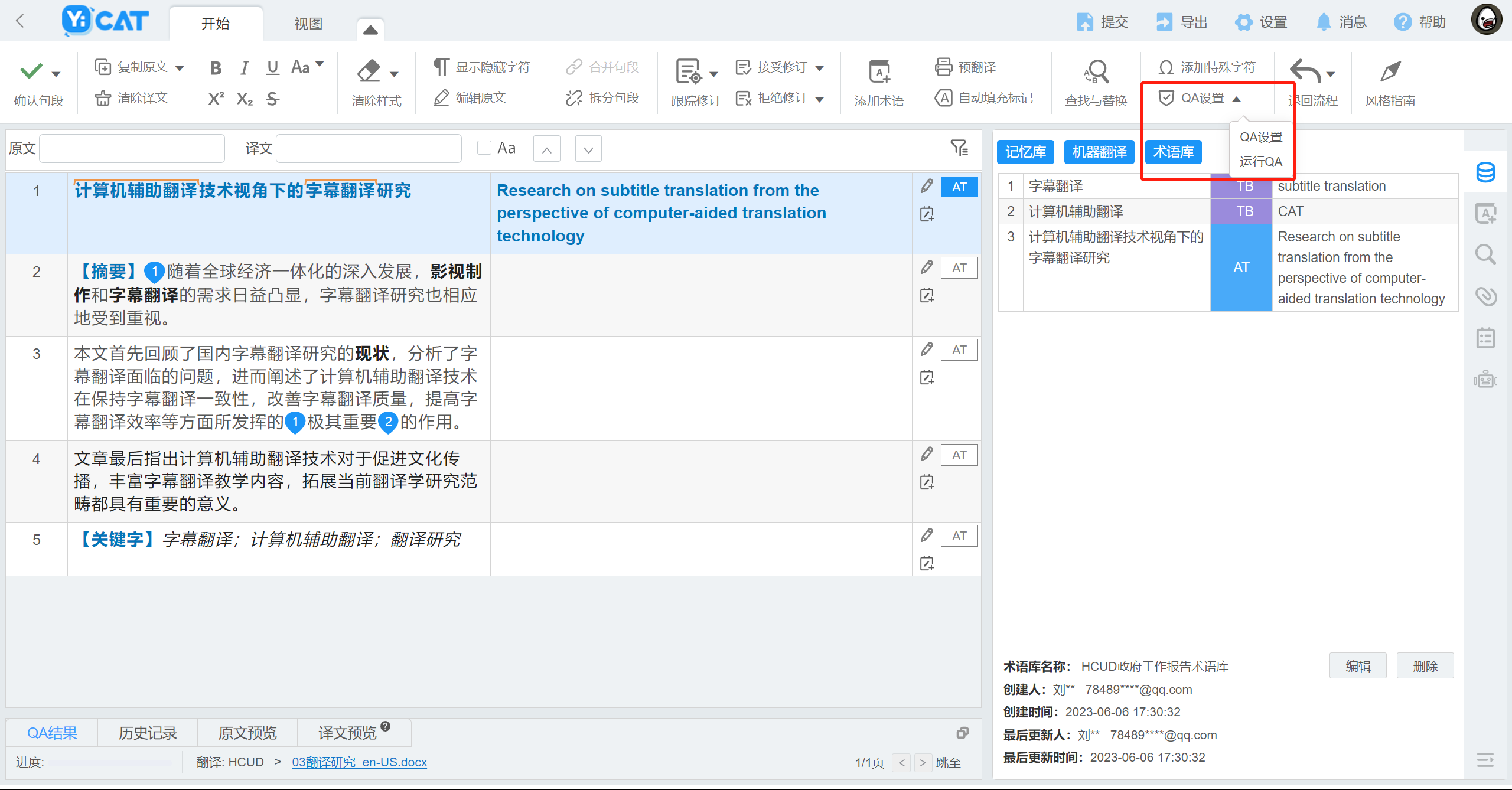Click the pencil edit icon for segment 1
The image size is (1512, 790).
point(926,186)
